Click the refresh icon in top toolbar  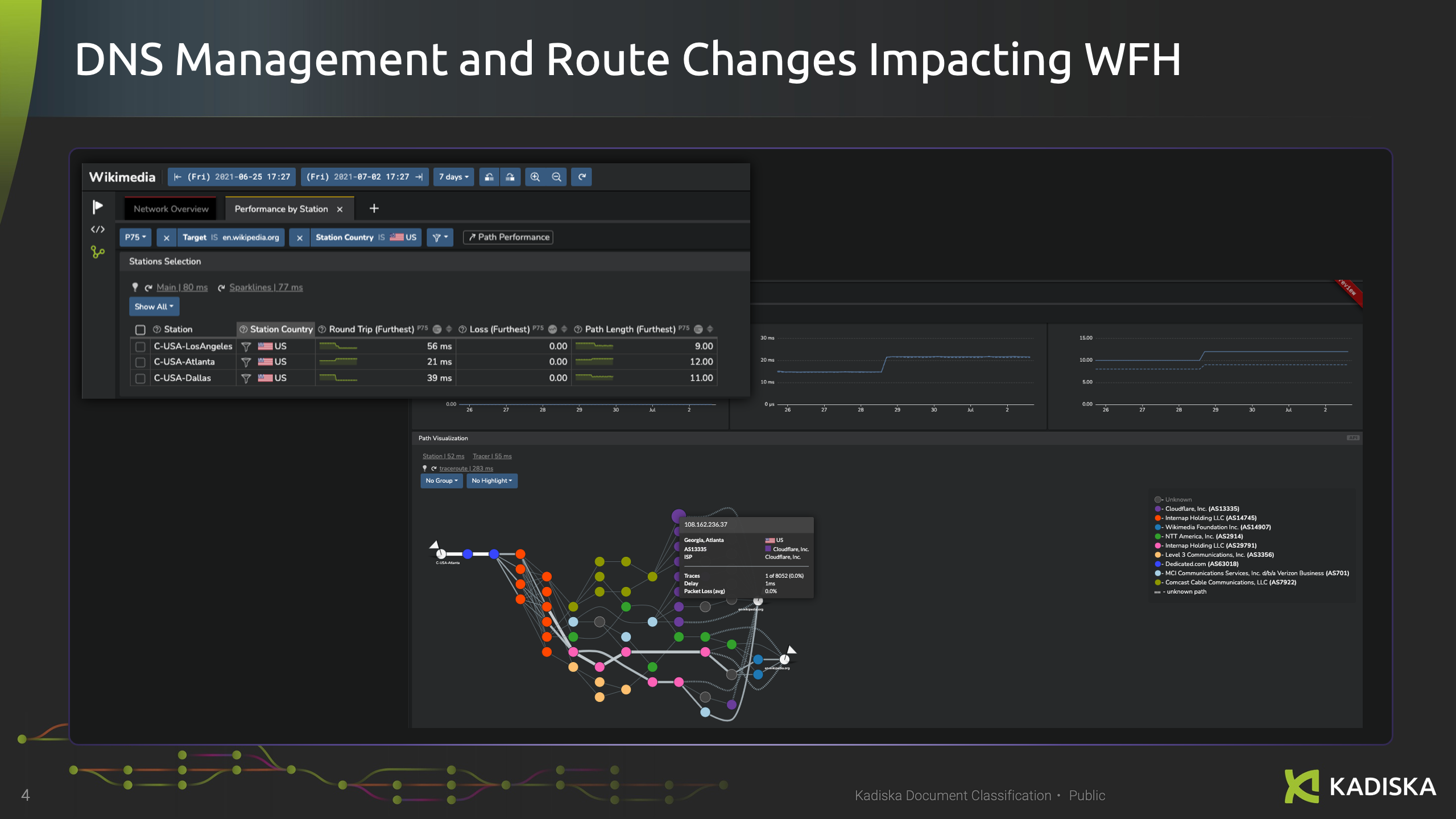coord(582,177)
